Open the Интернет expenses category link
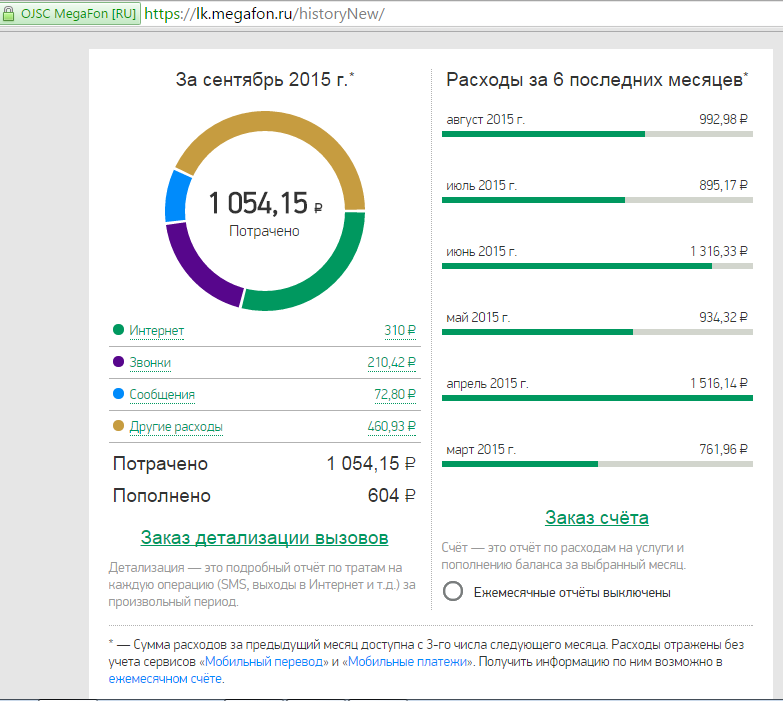 click(156, 331)
